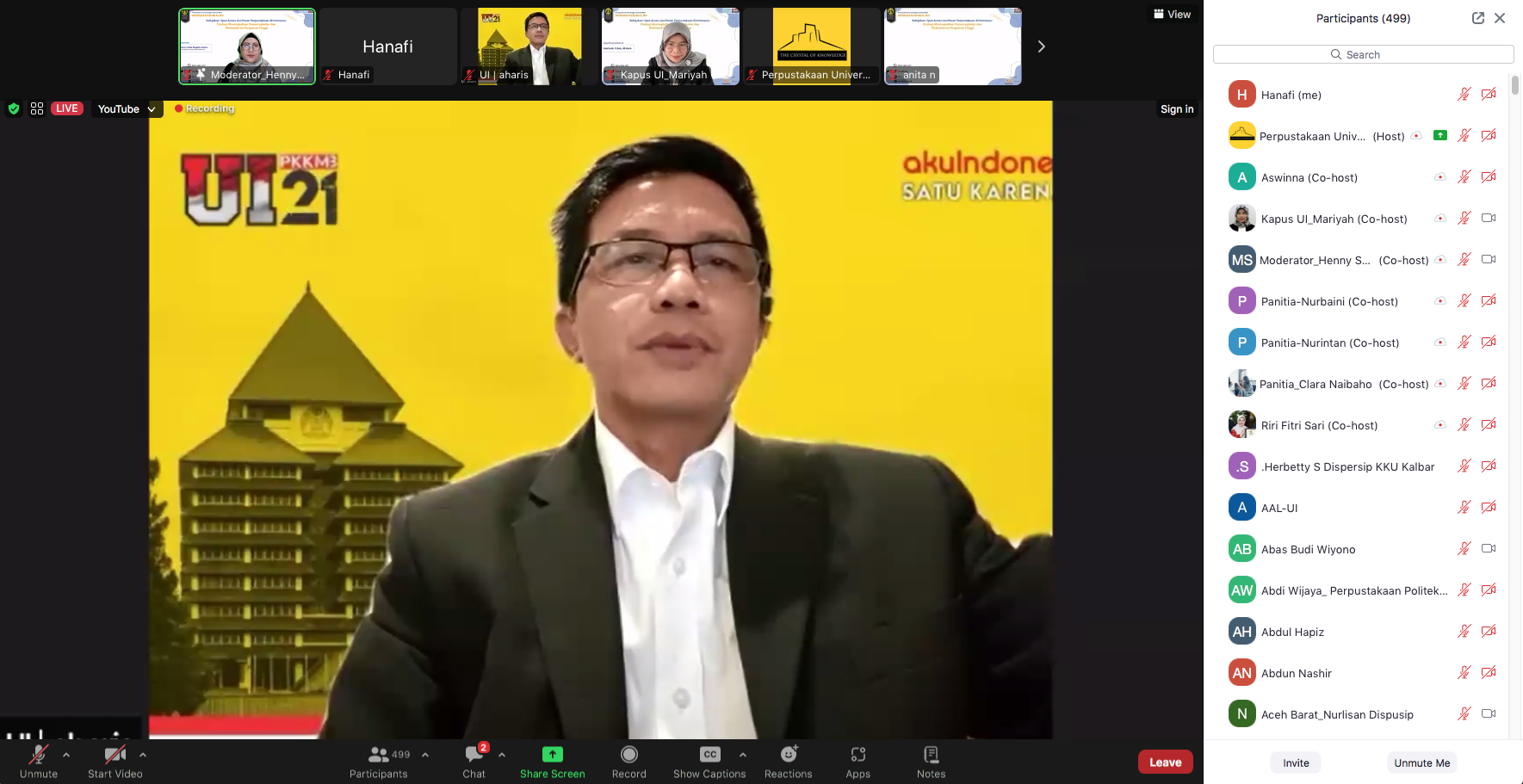Click the Recording indicator
The width and height of the screenshot is (1523, 784).
[204, 108]
